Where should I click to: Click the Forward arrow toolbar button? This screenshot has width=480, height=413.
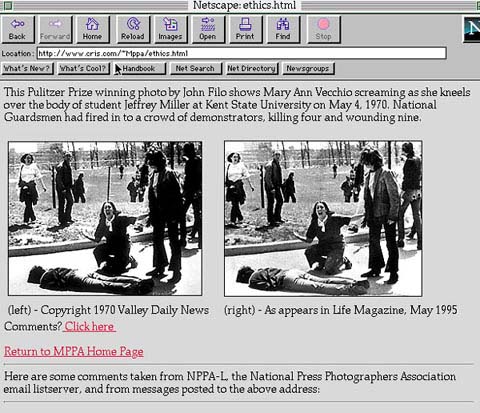(x=55, y=29)
